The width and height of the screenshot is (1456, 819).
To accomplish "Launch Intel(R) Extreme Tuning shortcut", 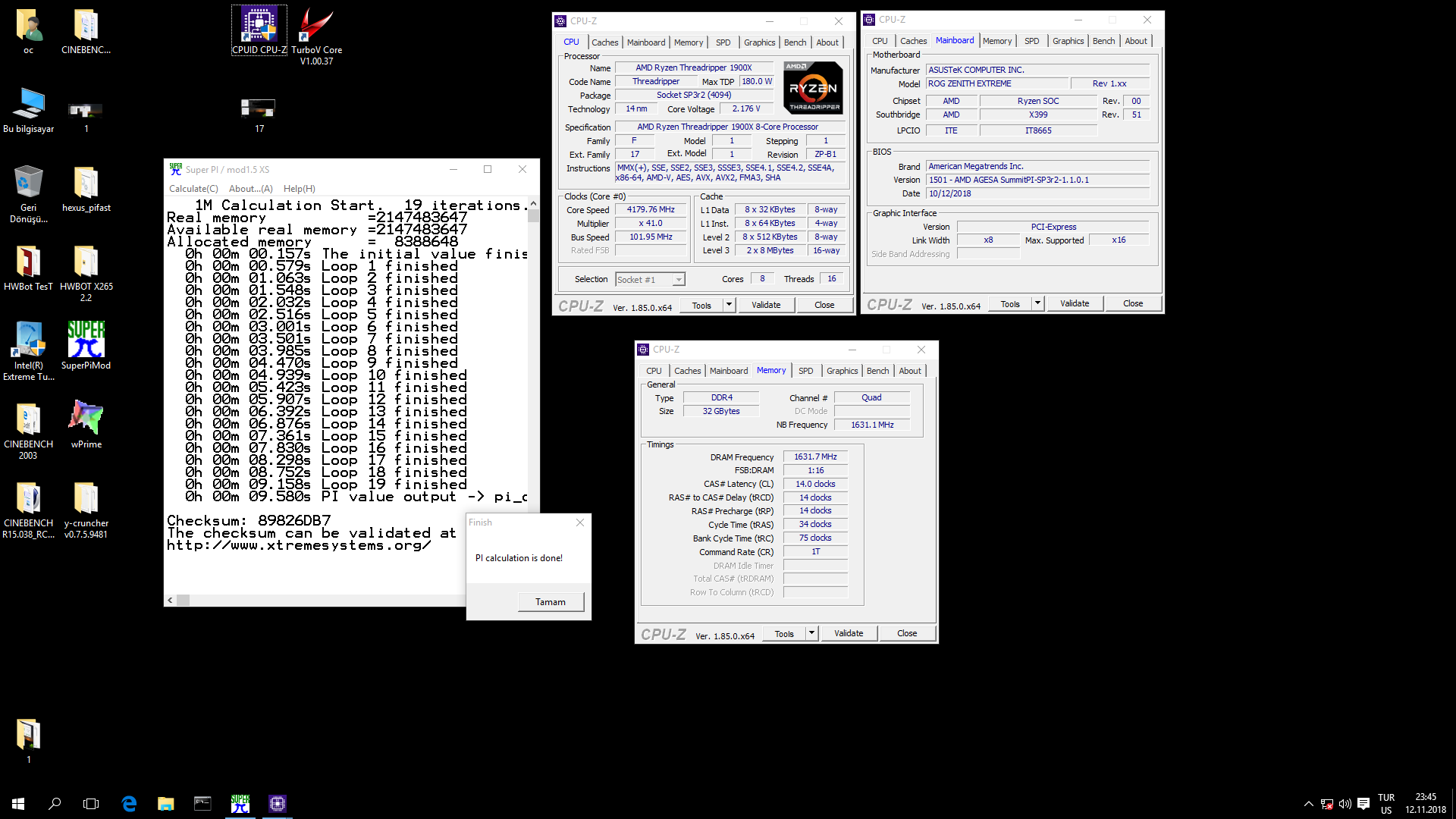I will 28,352.
